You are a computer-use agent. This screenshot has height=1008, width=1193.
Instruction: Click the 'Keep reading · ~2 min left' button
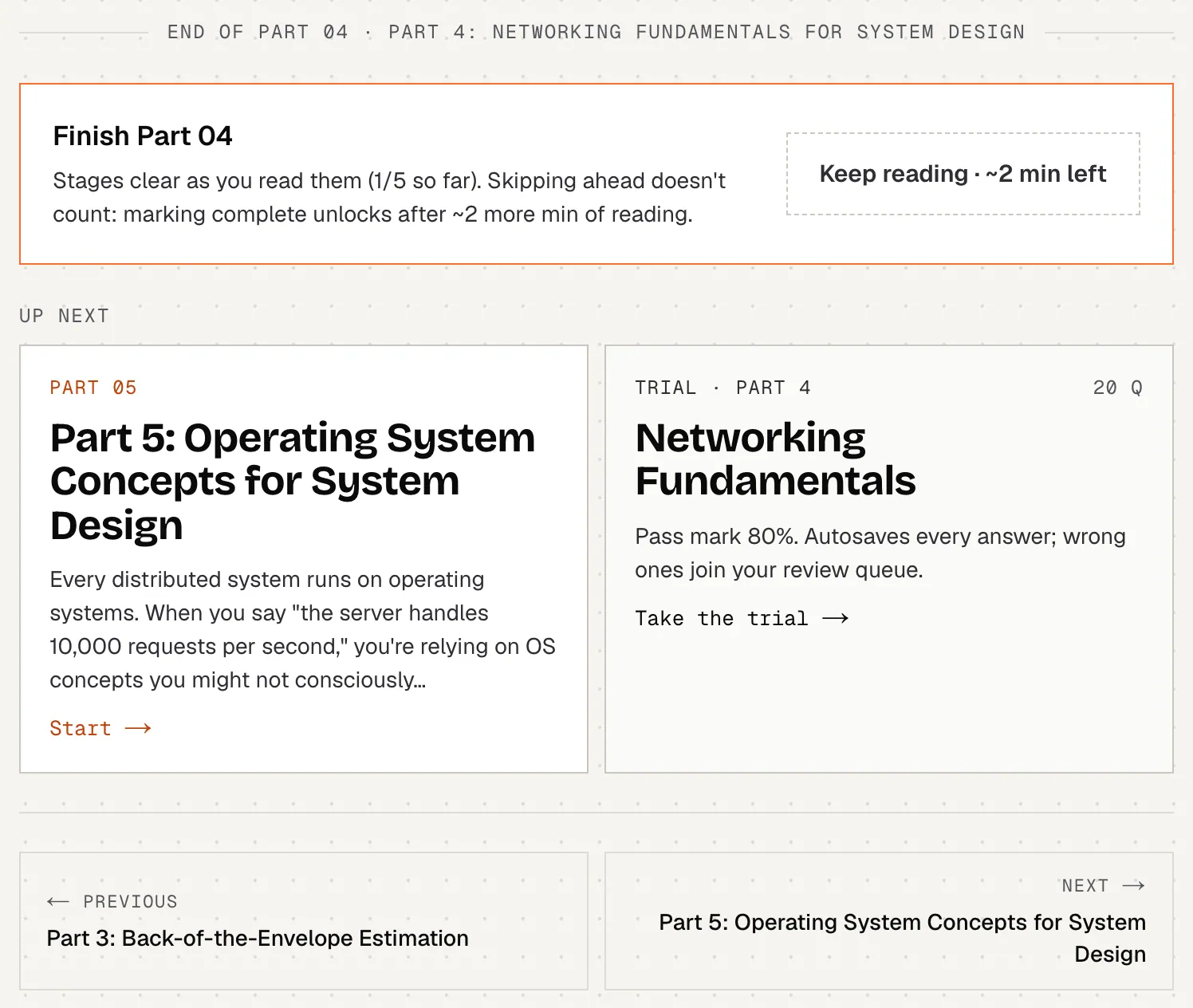click(963, 174)
